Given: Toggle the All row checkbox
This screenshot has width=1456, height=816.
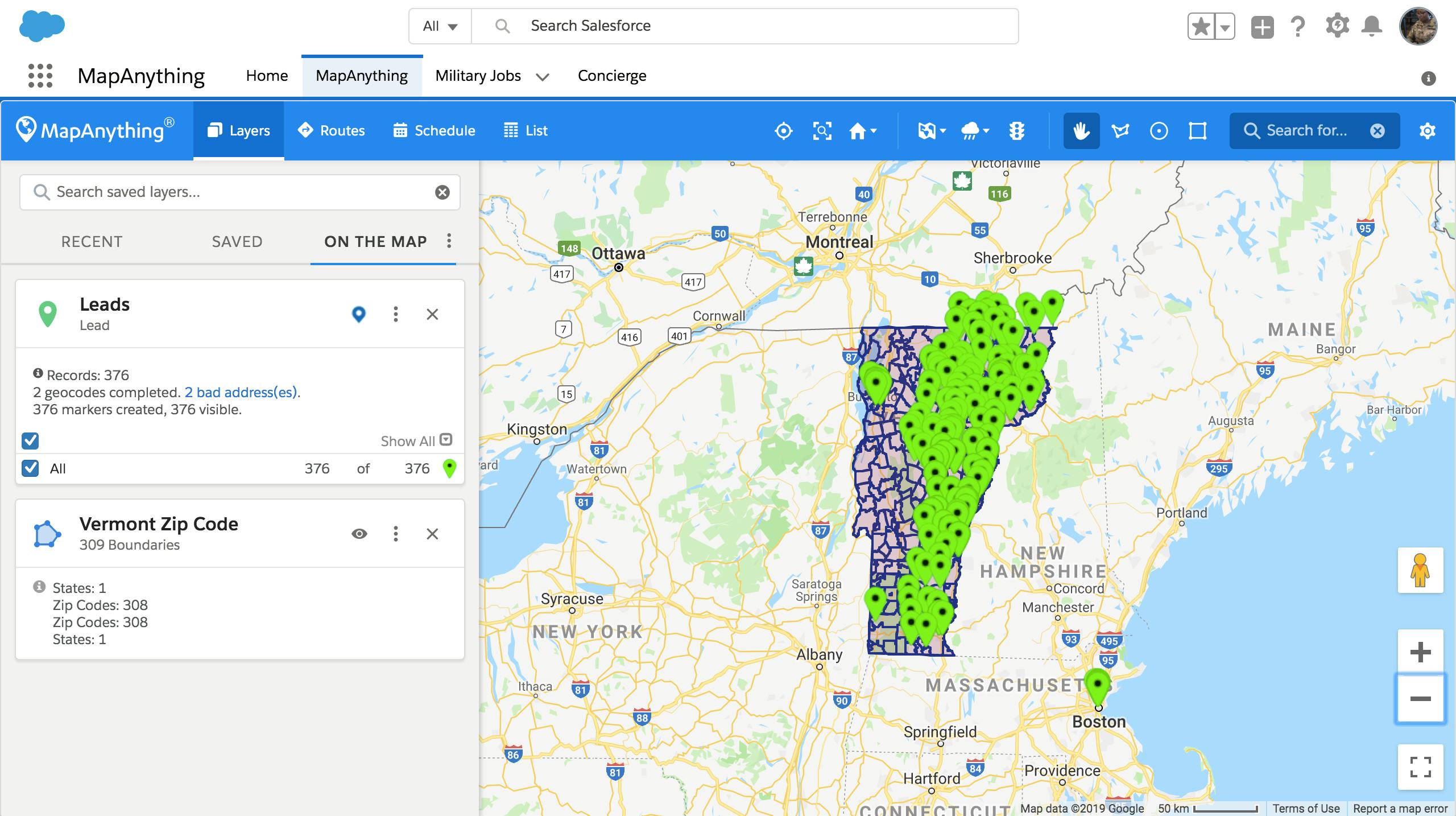Looking at the screenshot, I should pyautogui.click(x=30, y=468).
